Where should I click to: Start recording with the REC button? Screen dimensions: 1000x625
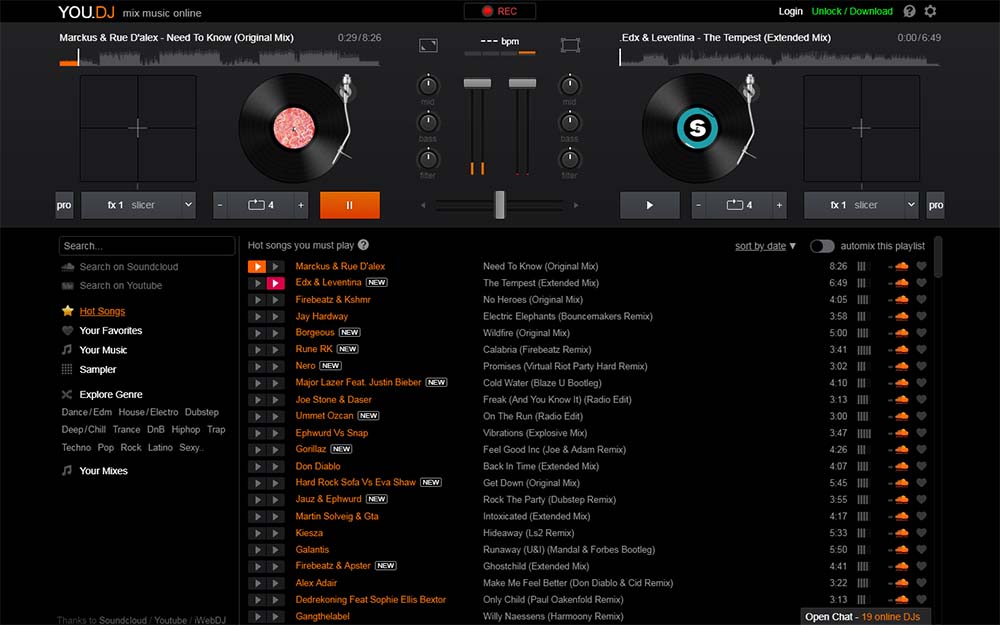click(x=500, y=11)
